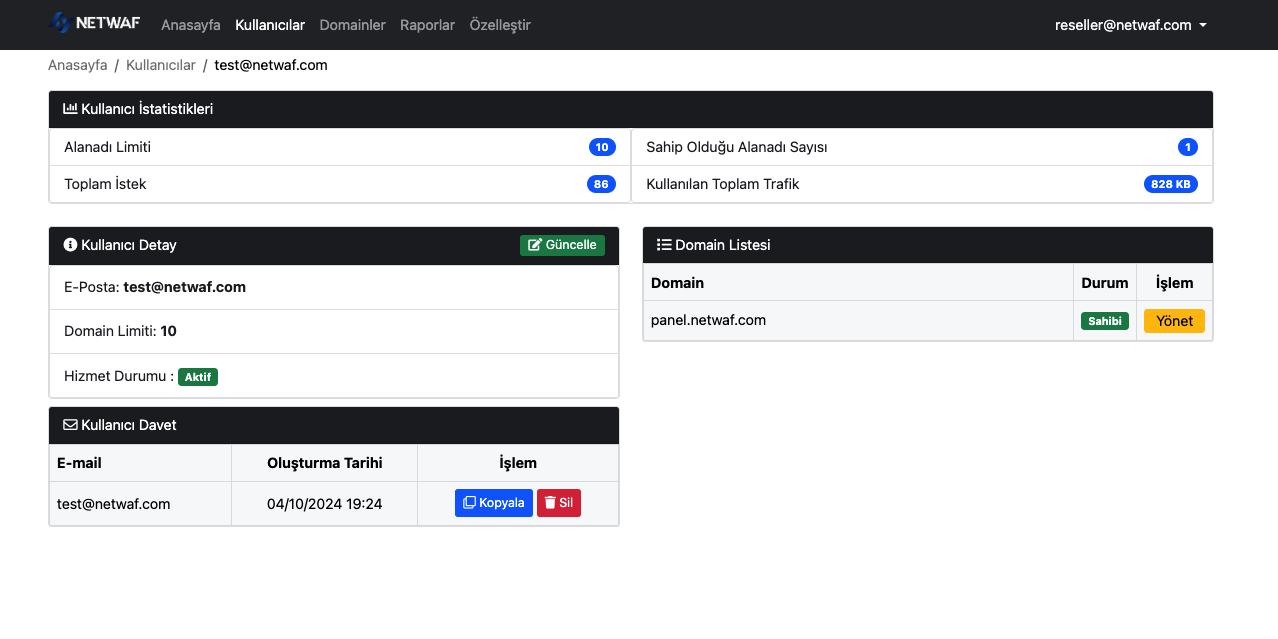Click the Domain Limiti: 10 row
The width and height of the screenshot is (1278, 639).
click(x=334, y=331)
